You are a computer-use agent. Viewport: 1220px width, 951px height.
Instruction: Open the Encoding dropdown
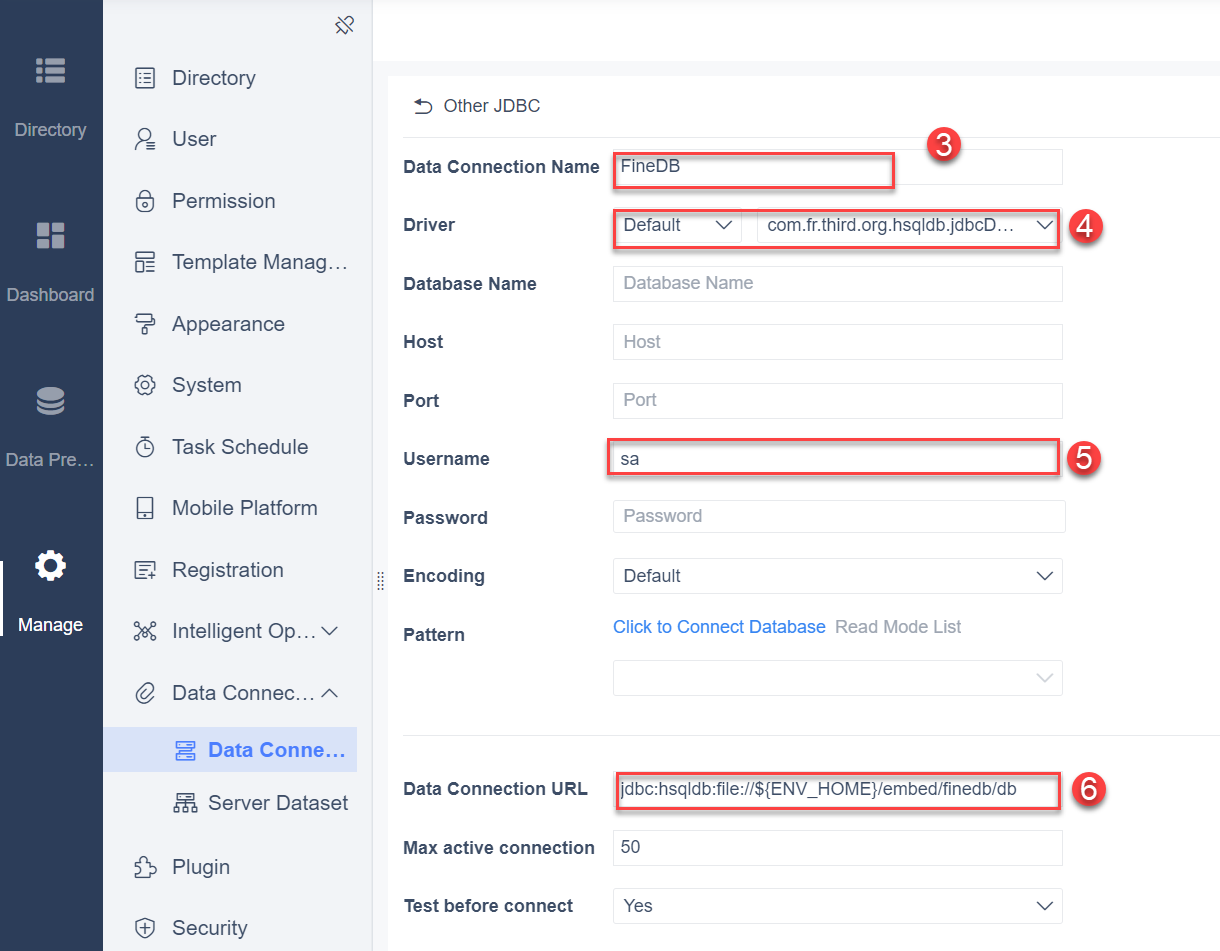pos(837,576)
